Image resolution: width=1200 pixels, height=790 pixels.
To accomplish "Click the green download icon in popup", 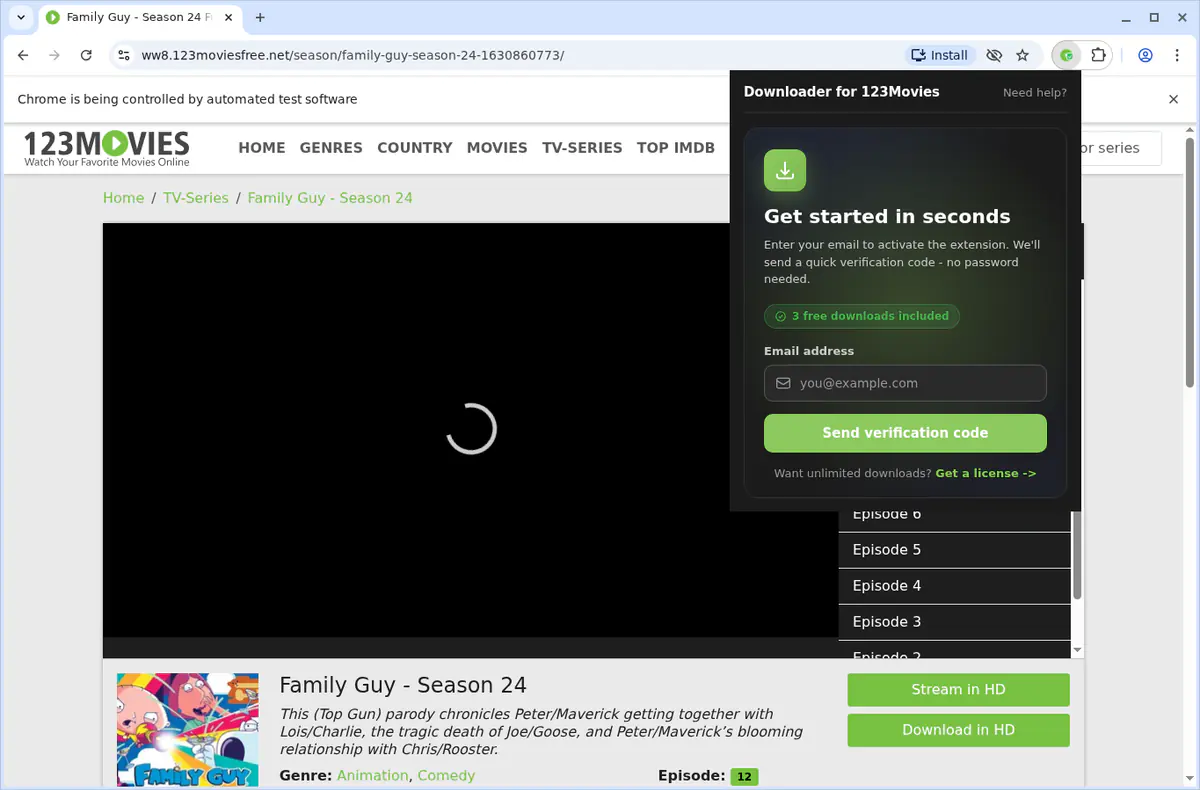I will tap(785, 170).
